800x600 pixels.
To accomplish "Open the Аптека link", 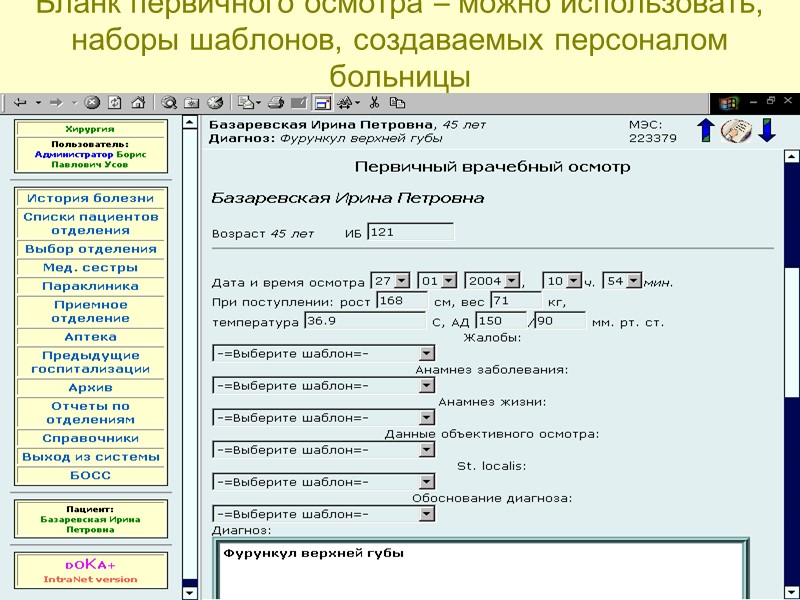I will point(90,337).
